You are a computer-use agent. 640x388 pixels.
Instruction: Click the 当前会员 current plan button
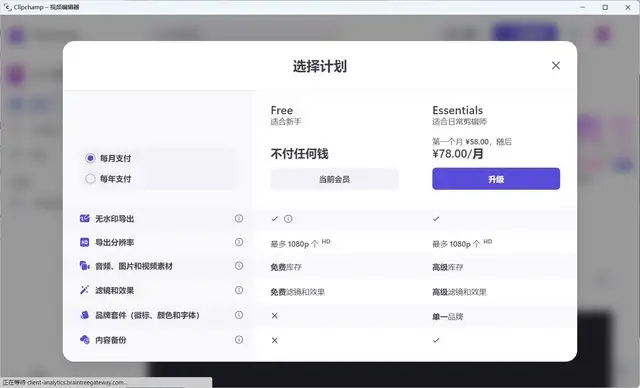(334, 179)
